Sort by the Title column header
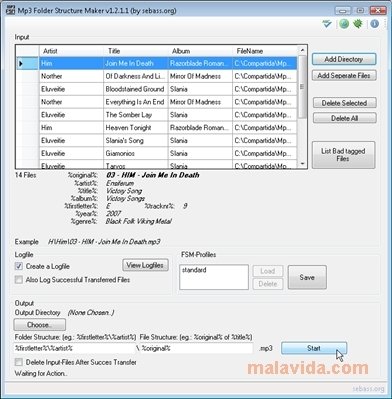Screen dimensions: 392x399 (136, 51)
